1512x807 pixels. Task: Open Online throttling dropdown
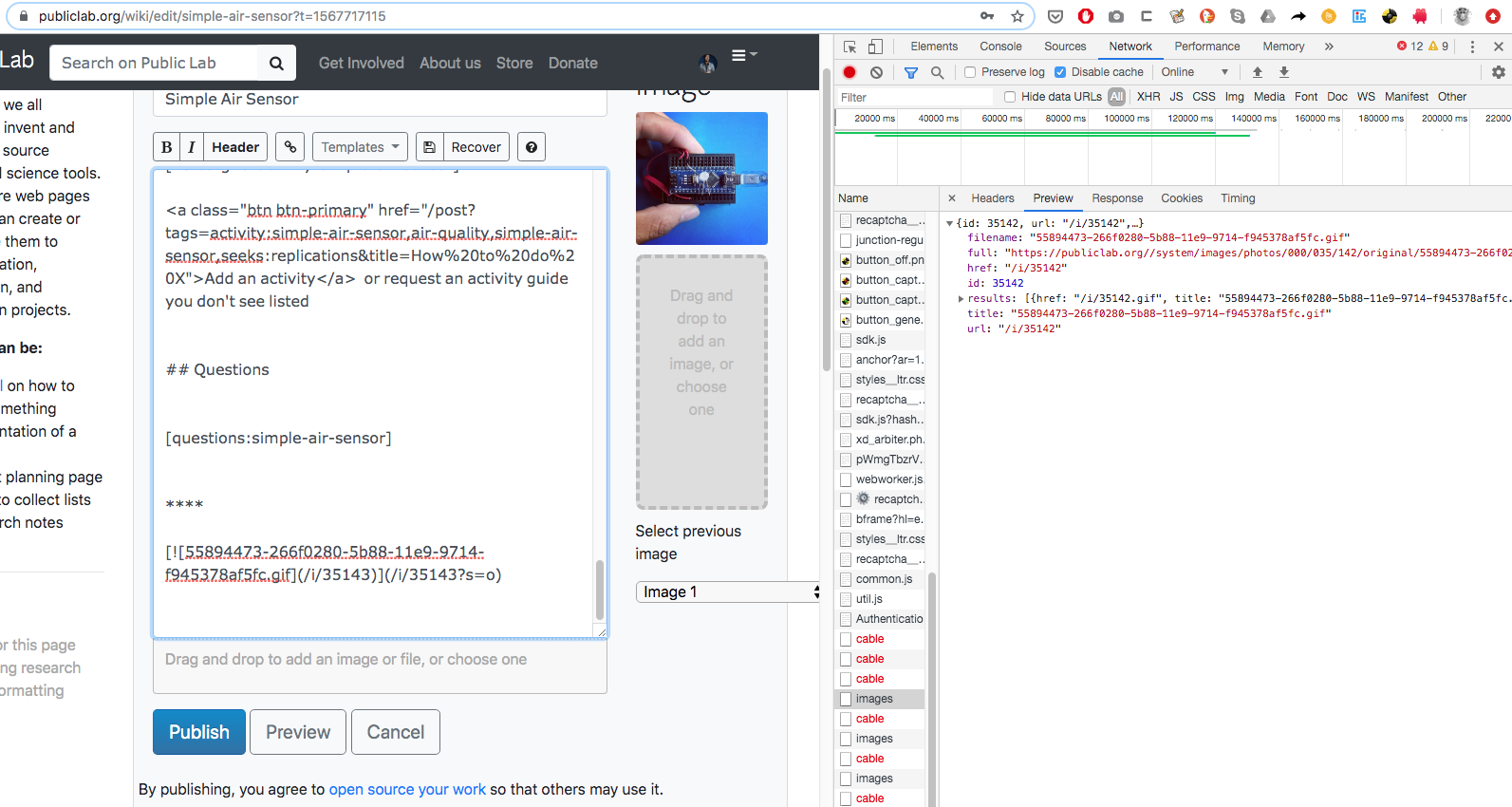pos(1194,72)
